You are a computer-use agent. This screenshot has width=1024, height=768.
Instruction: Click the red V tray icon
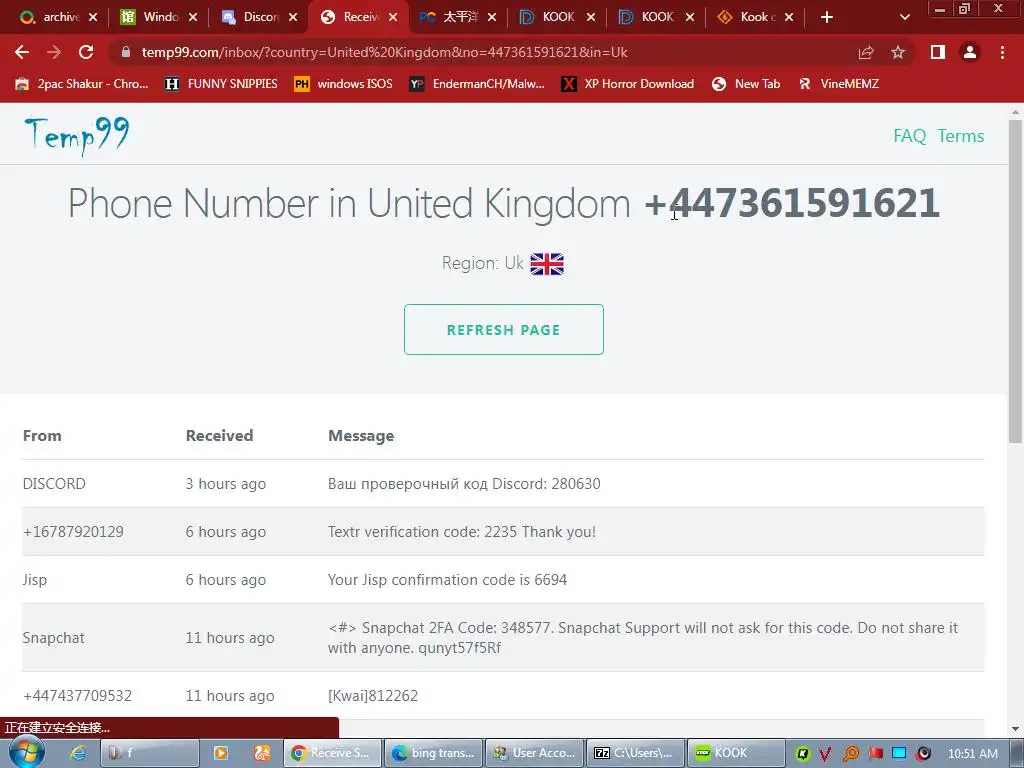(x=825, y=754)
